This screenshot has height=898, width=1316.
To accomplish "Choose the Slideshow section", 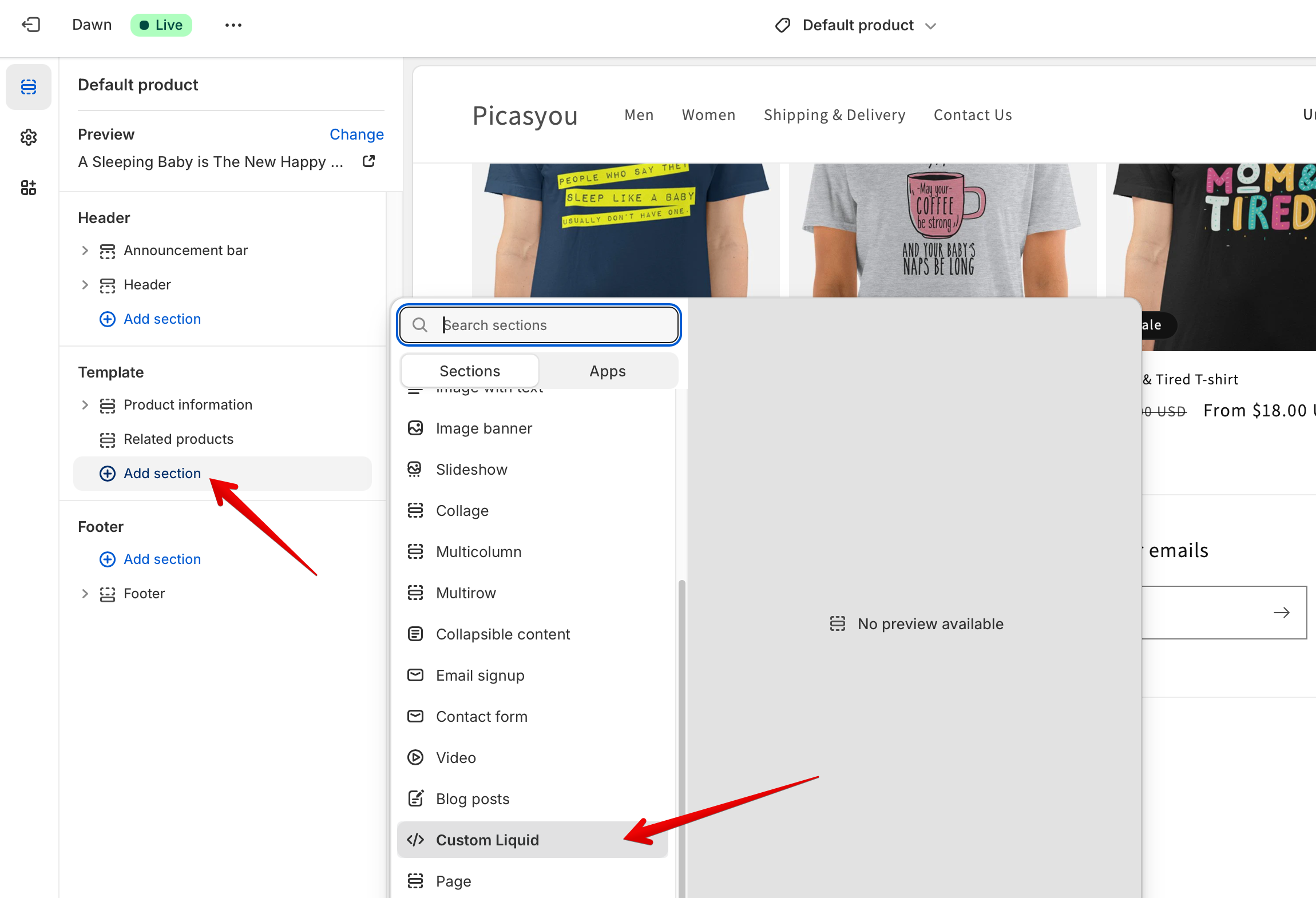I will 471,469.
